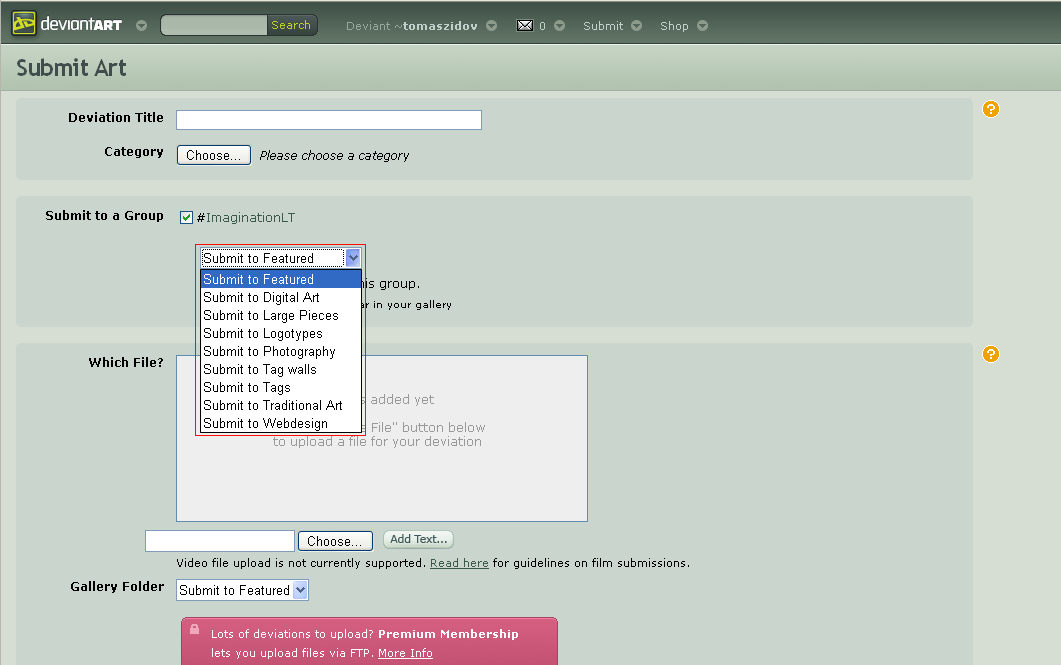Viewport: 1061px width, 665px height.
Task: Click the help icon beside Deviation Title
Action: click(x=991, y=109)
